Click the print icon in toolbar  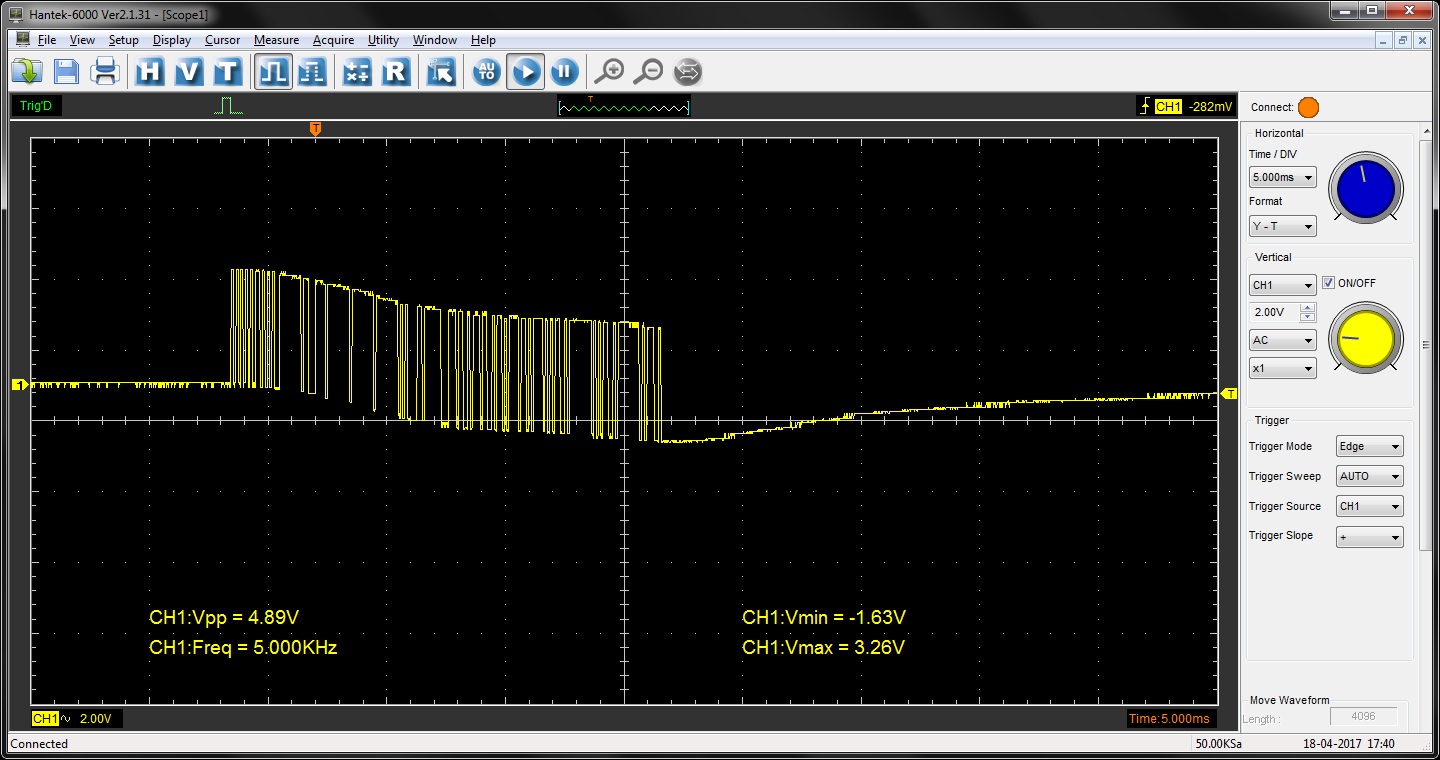tap(105, 72)
